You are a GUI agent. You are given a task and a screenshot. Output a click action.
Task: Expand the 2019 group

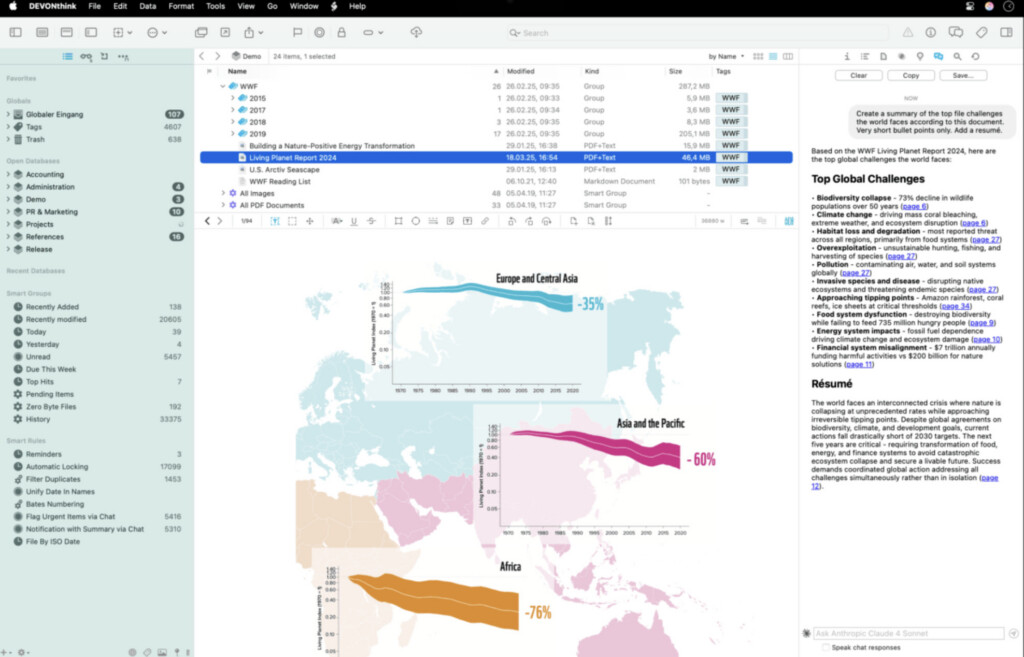click(232, 134)
